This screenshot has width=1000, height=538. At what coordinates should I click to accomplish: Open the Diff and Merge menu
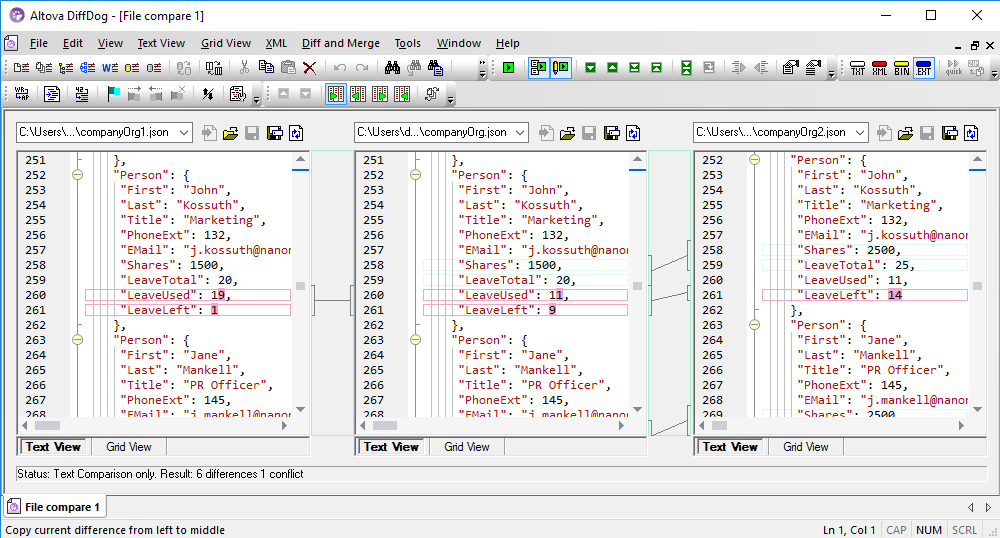pos(340,43)
